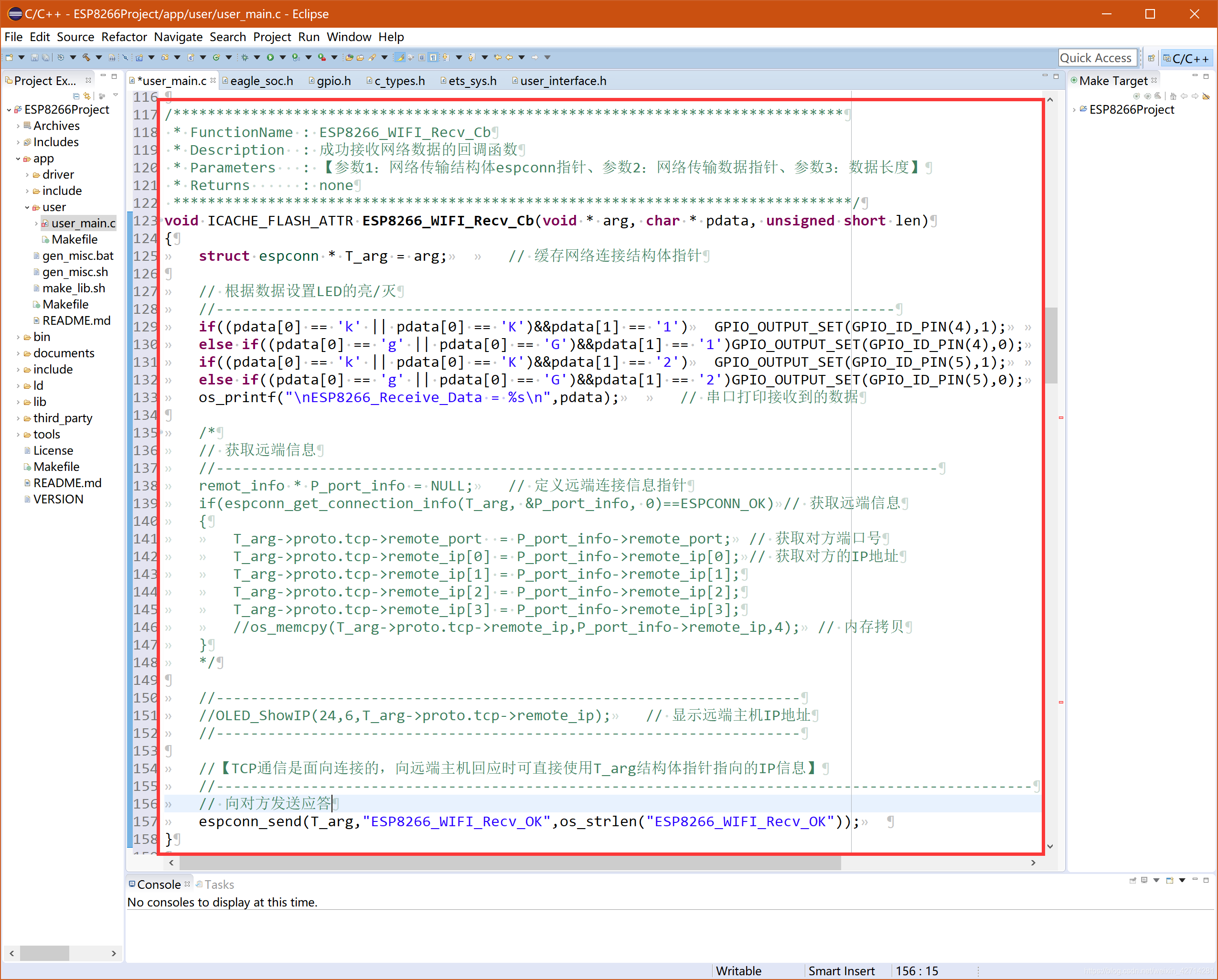Collapse the user folder node
The height and width of the screenshot is (980, 1218).
pos(27,207)
